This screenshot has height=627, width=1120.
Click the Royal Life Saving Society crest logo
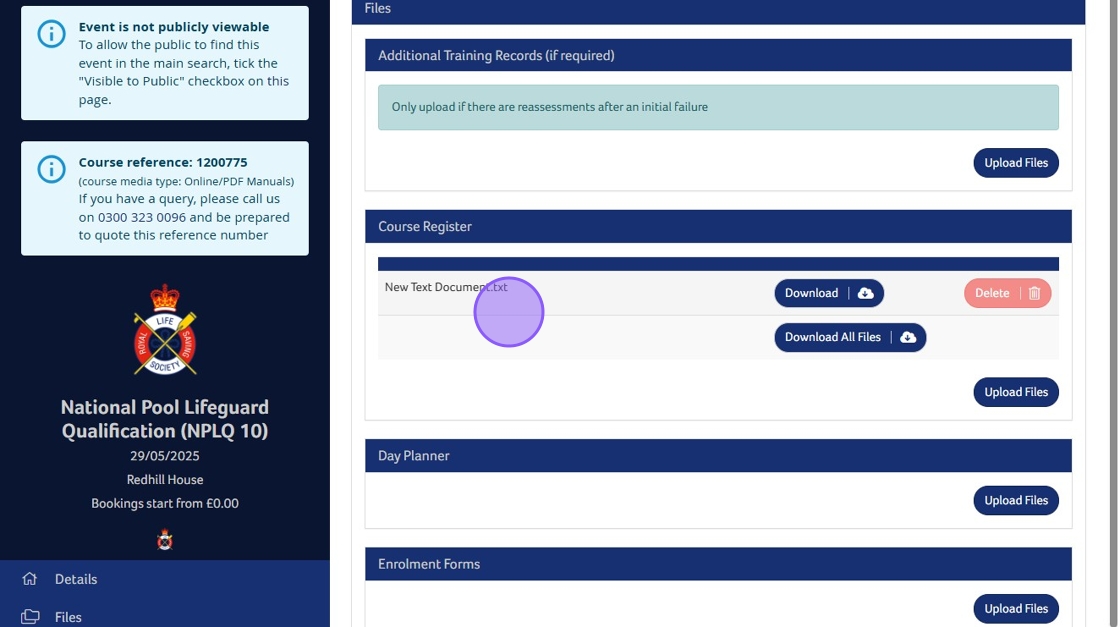(x=165, y=330)
